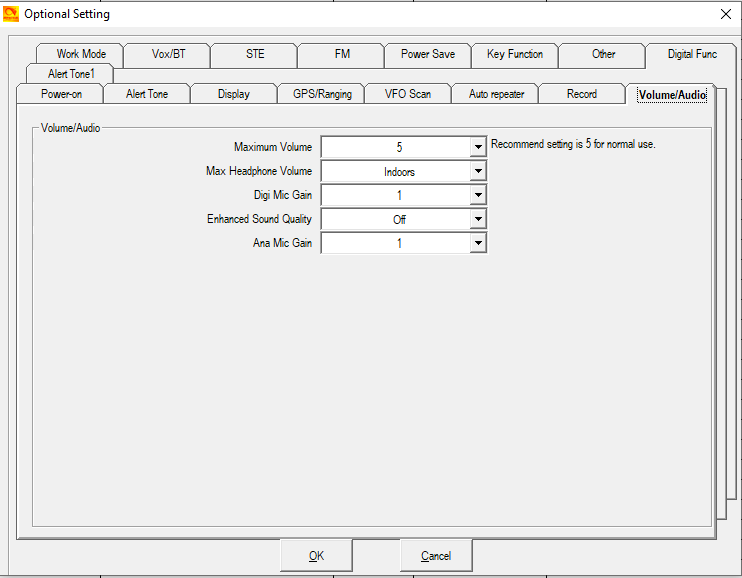Click the 'Volume/Audio' group box title
Viewport: 742px width, 578px height.
71,128
